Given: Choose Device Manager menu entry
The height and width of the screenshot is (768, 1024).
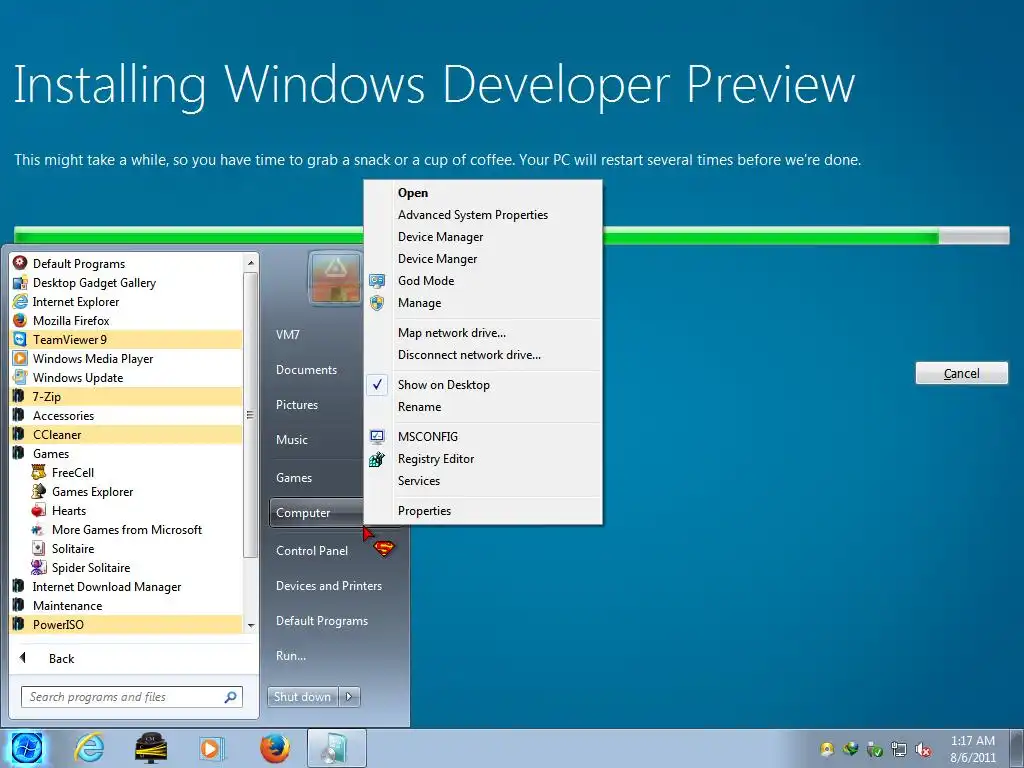Looking at the screenshot, I should (482, 236).
